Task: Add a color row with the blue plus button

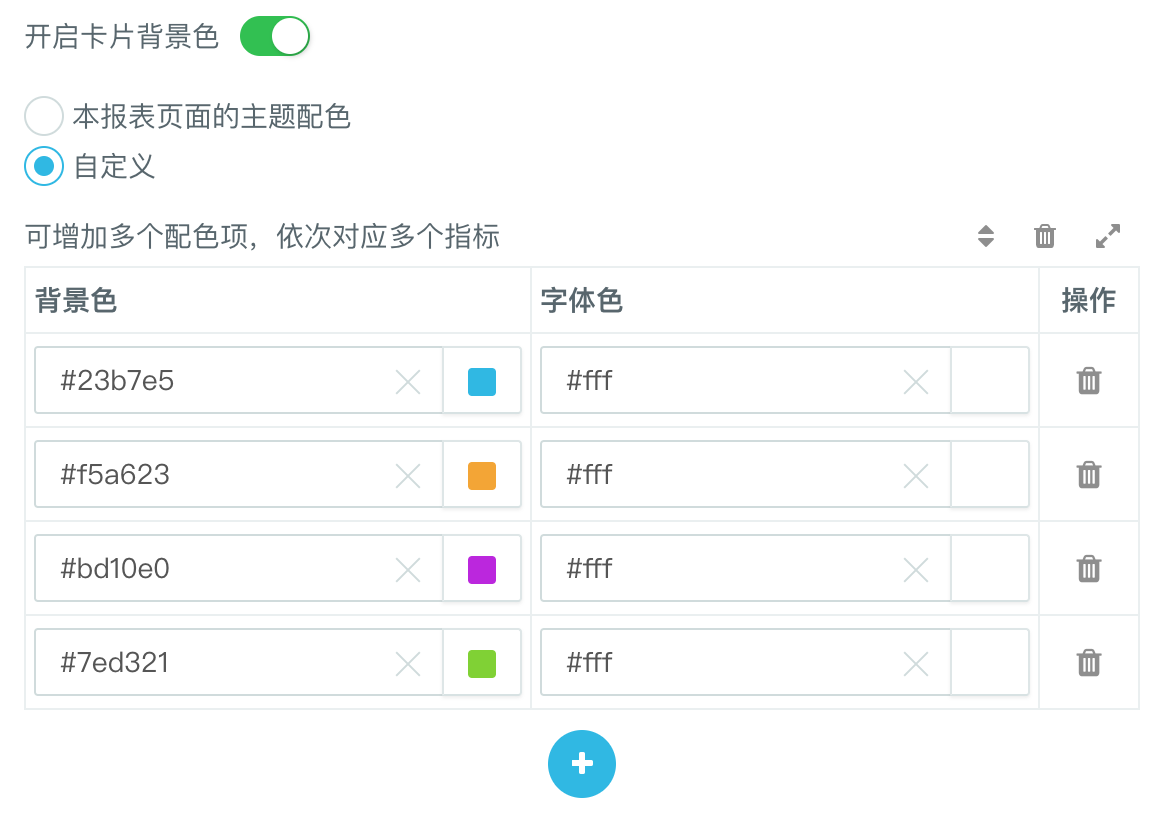Action: [582, 764]
